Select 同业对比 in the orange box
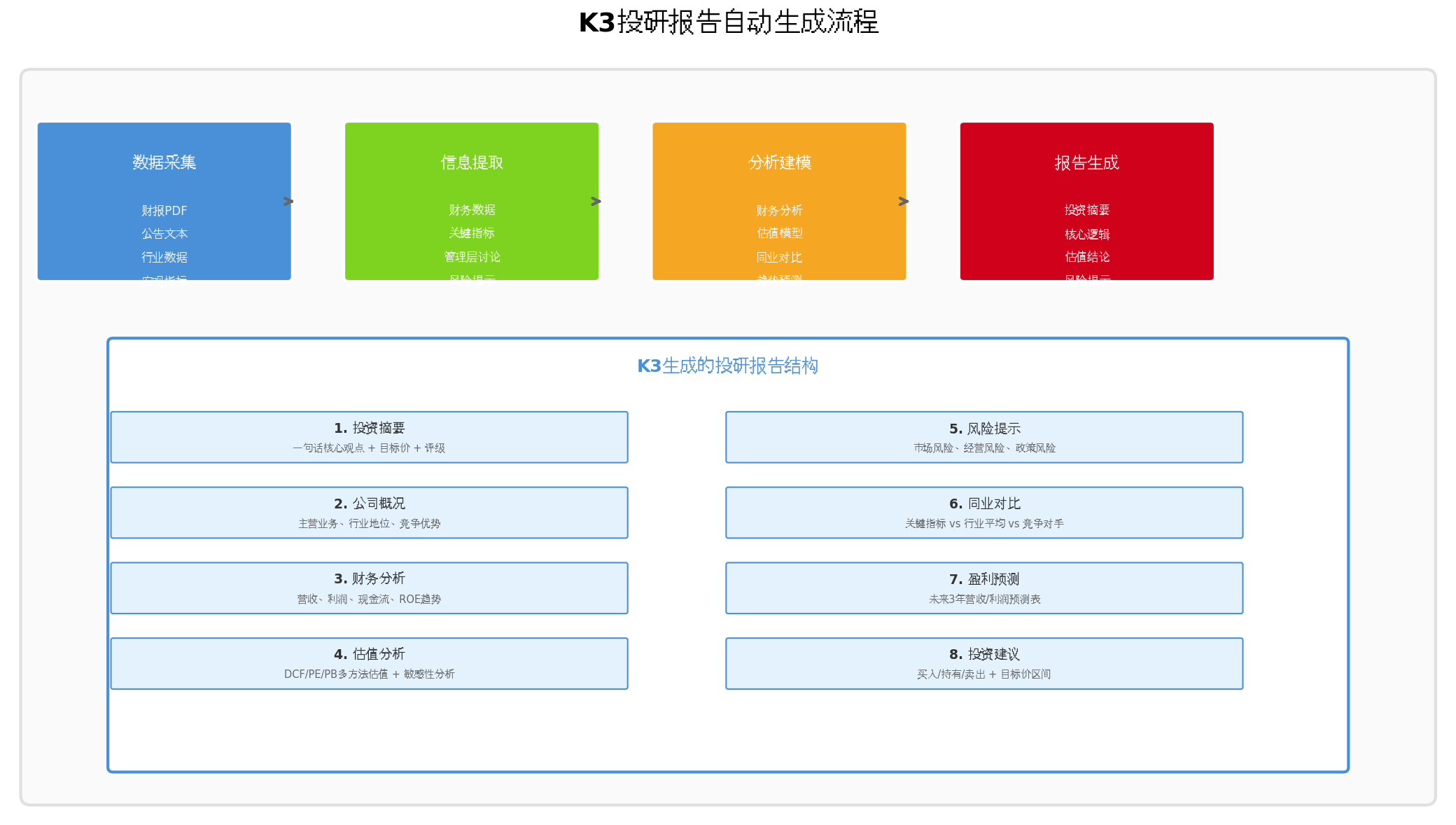Screen dimensions: 1456x825 [779, 258]
